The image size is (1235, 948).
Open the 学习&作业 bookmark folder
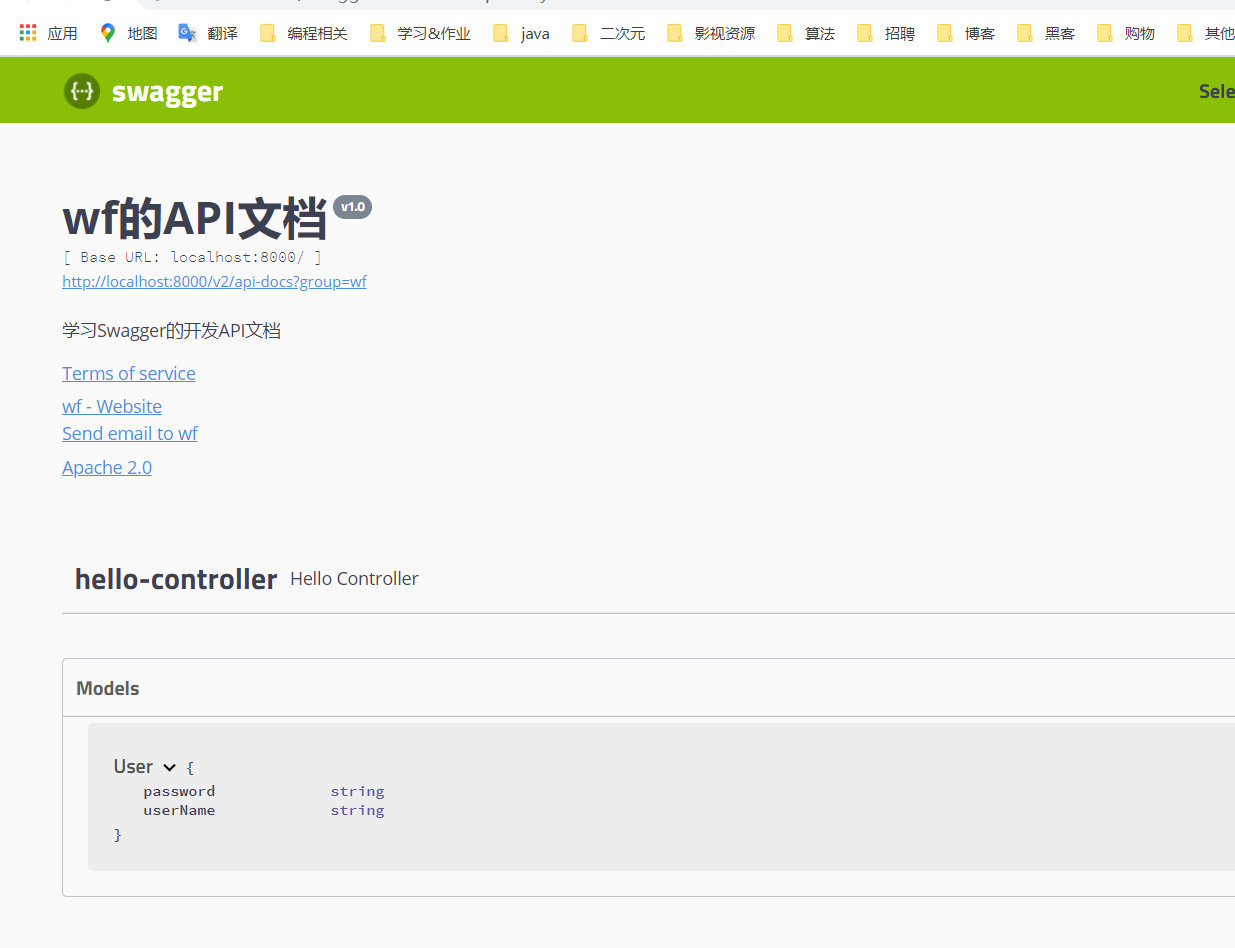pyautogui.click(x=420, y=33)
